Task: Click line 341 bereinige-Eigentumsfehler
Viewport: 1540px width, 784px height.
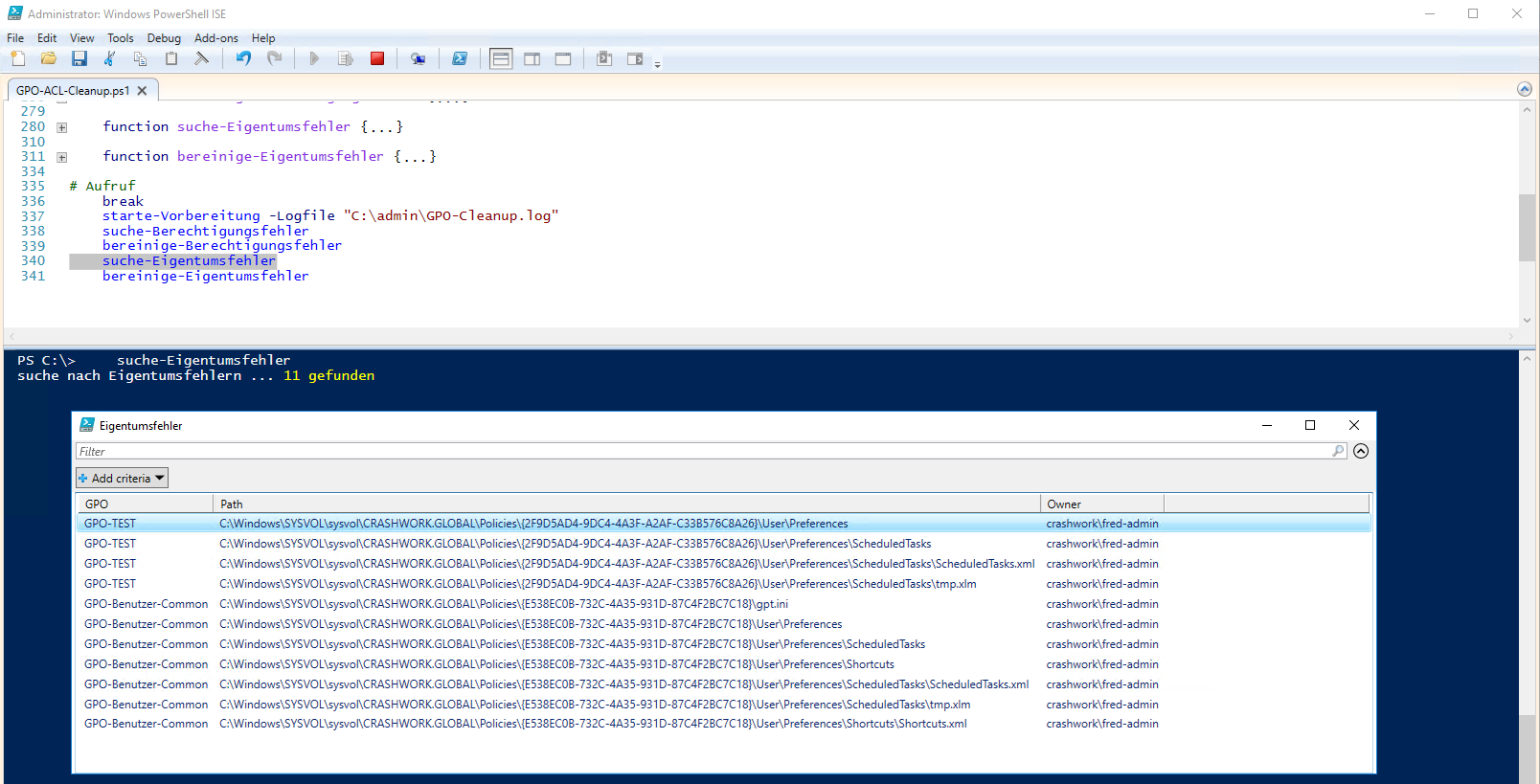Action: click(206, 277)
